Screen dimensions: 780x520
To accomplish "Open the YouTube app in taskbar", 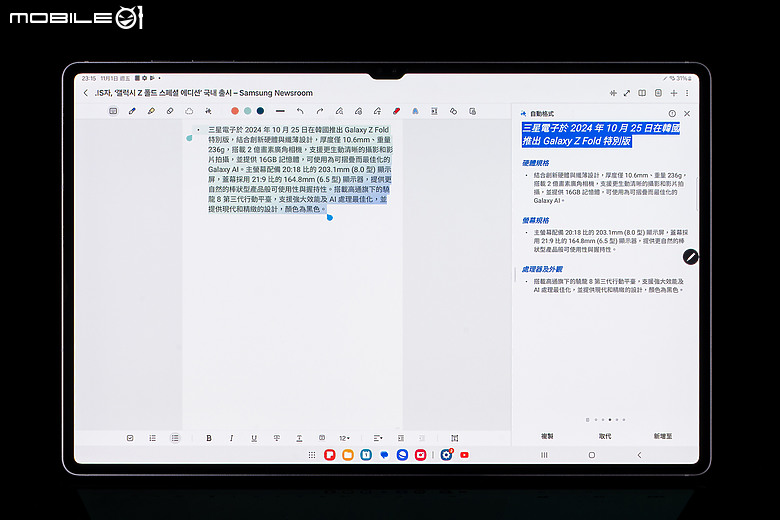I will (x=464, y=455).
